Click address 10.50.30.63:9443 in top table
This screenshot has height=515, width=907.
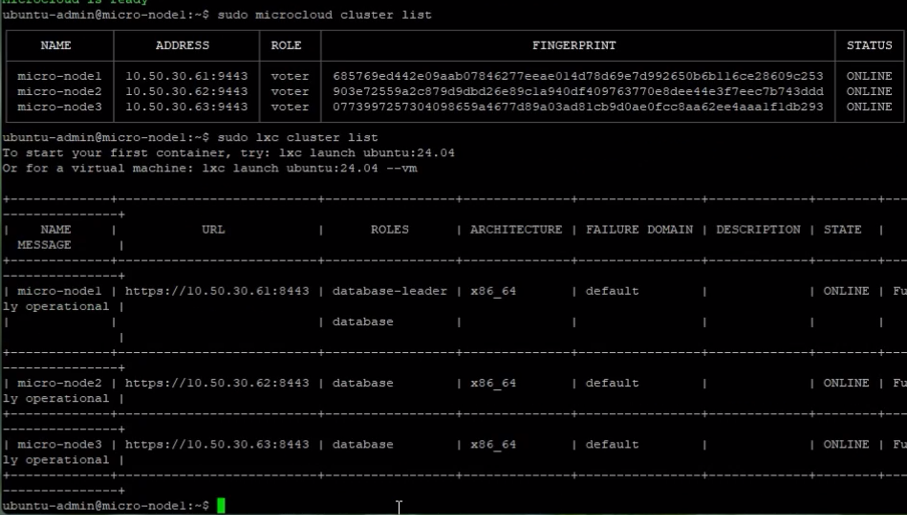182,107
